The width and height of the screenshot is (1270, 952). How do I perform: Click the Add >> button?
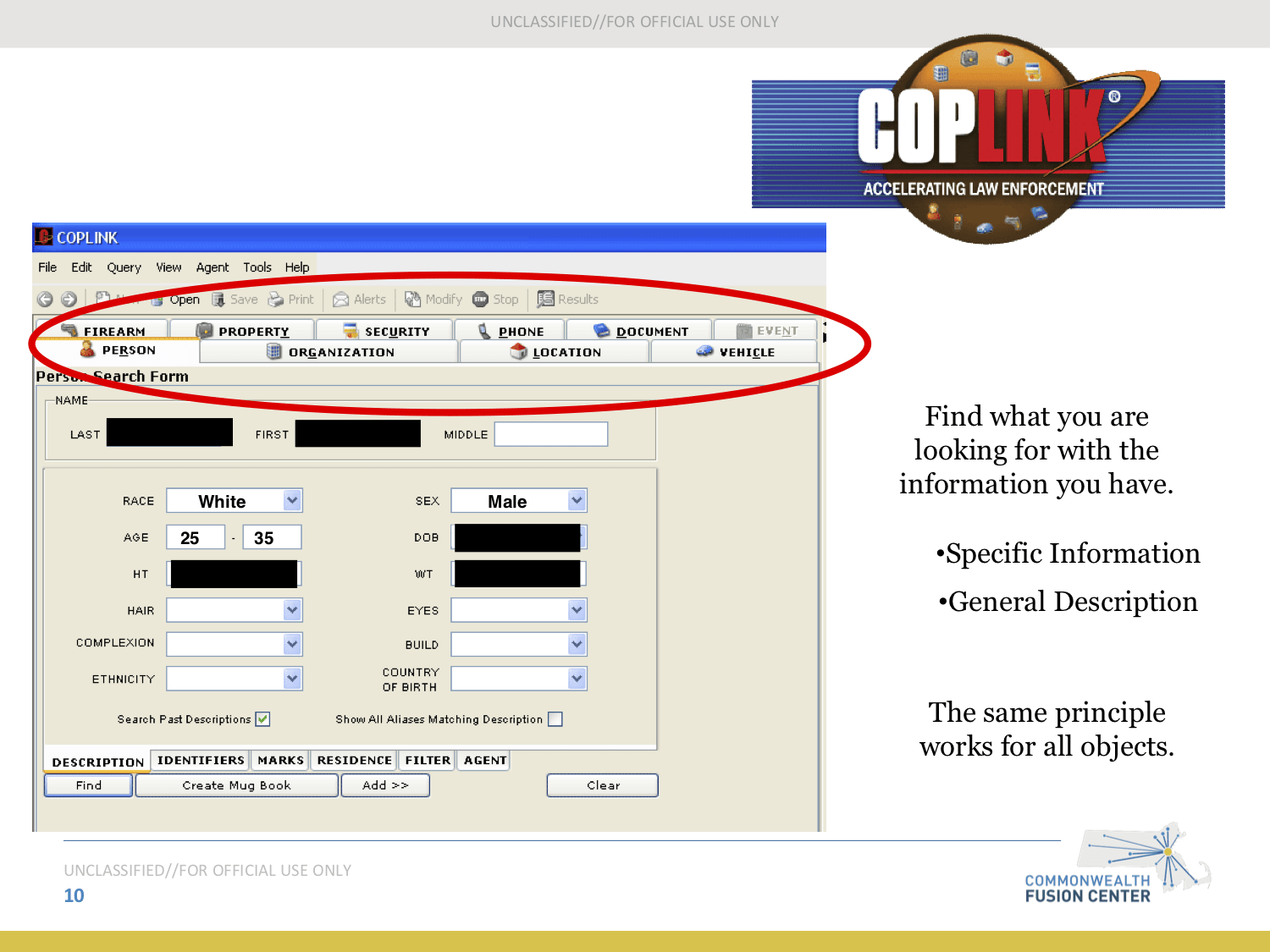pyautogui.click(x=385, y=785)
